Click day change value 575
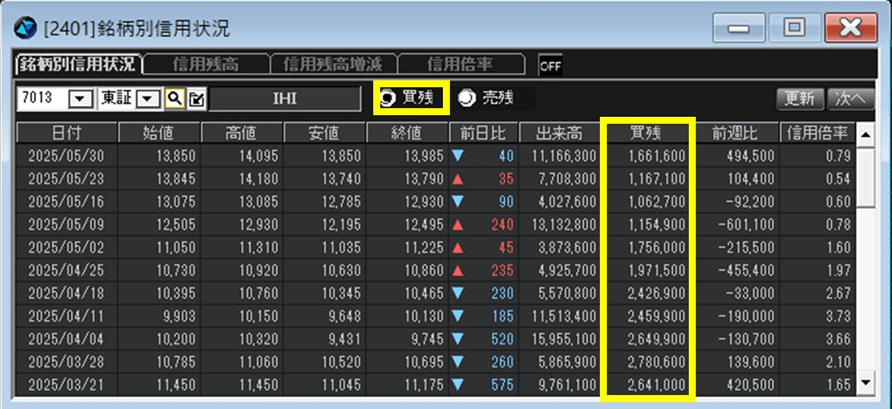The image size is (892, 409). pyautogui.click(x=502, y=383)
